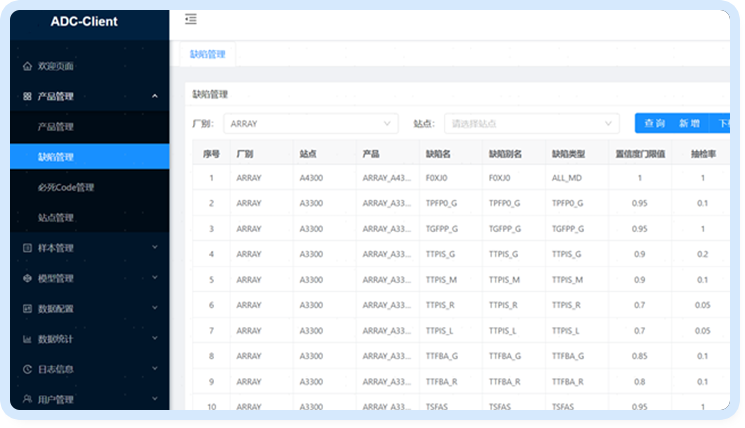The width and height of the screenshot is (745, 428).
Task: Click the 日志信息 clock icon
Action: tap(27, 369)
